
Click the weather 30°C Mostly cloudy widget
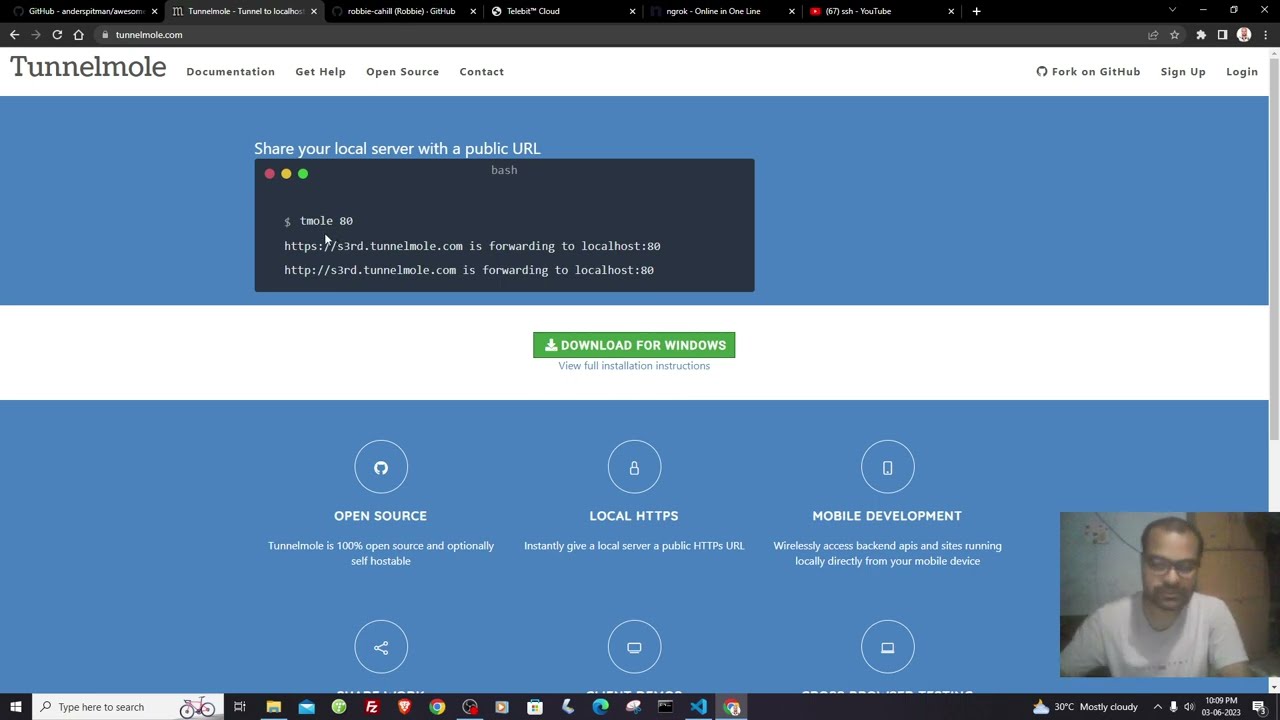pos(1085,707)
